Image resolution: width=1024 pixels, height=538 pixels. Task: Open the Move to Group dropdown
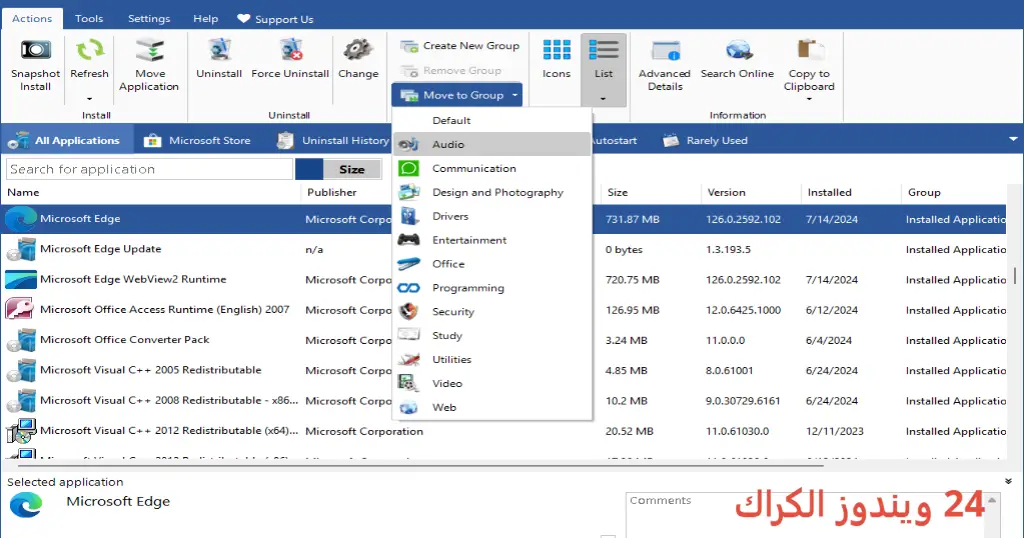tap(457, 95)
